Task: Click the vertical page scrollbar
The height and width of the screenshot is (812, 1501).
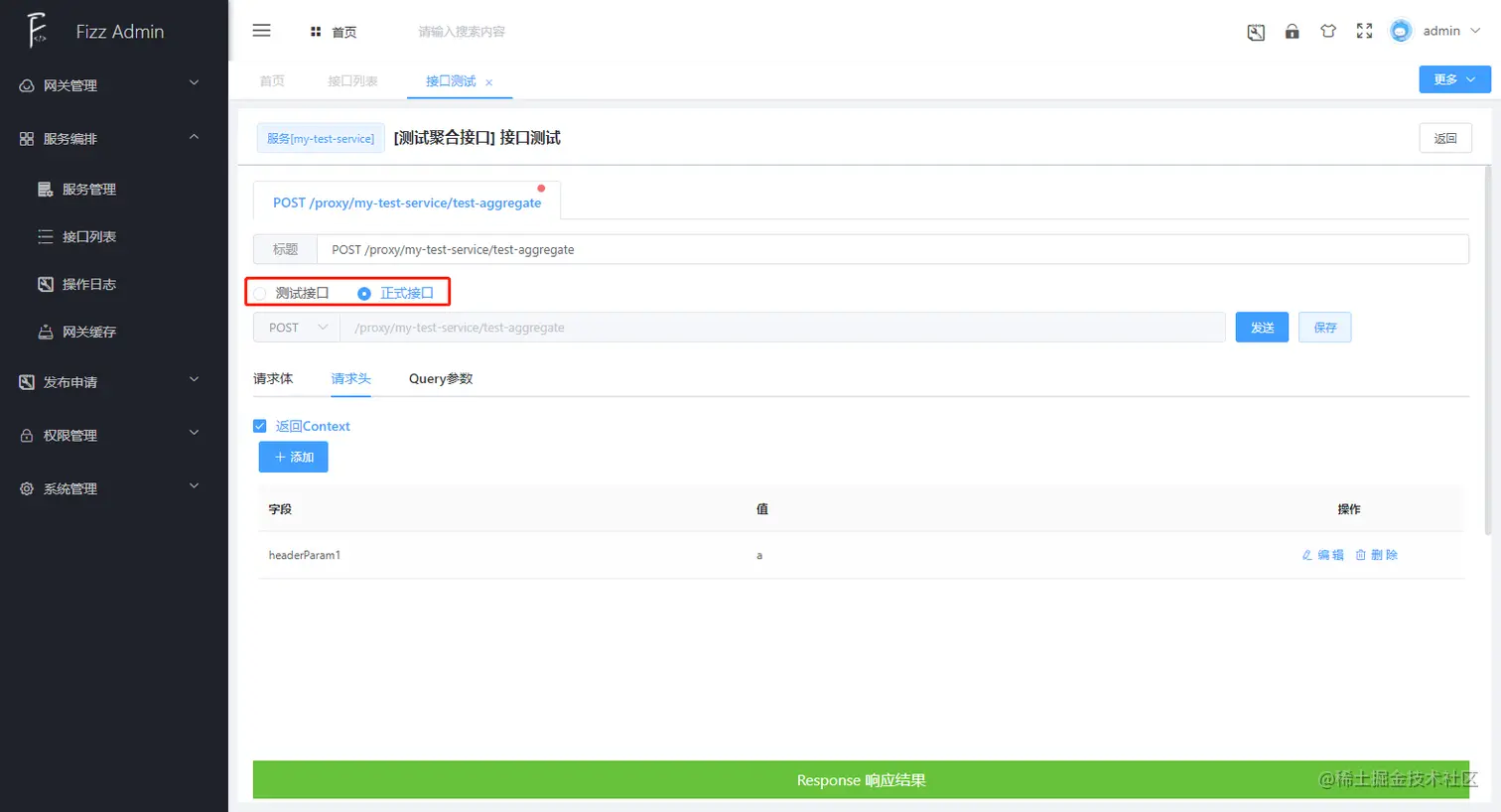Action: coord(1487,350)
